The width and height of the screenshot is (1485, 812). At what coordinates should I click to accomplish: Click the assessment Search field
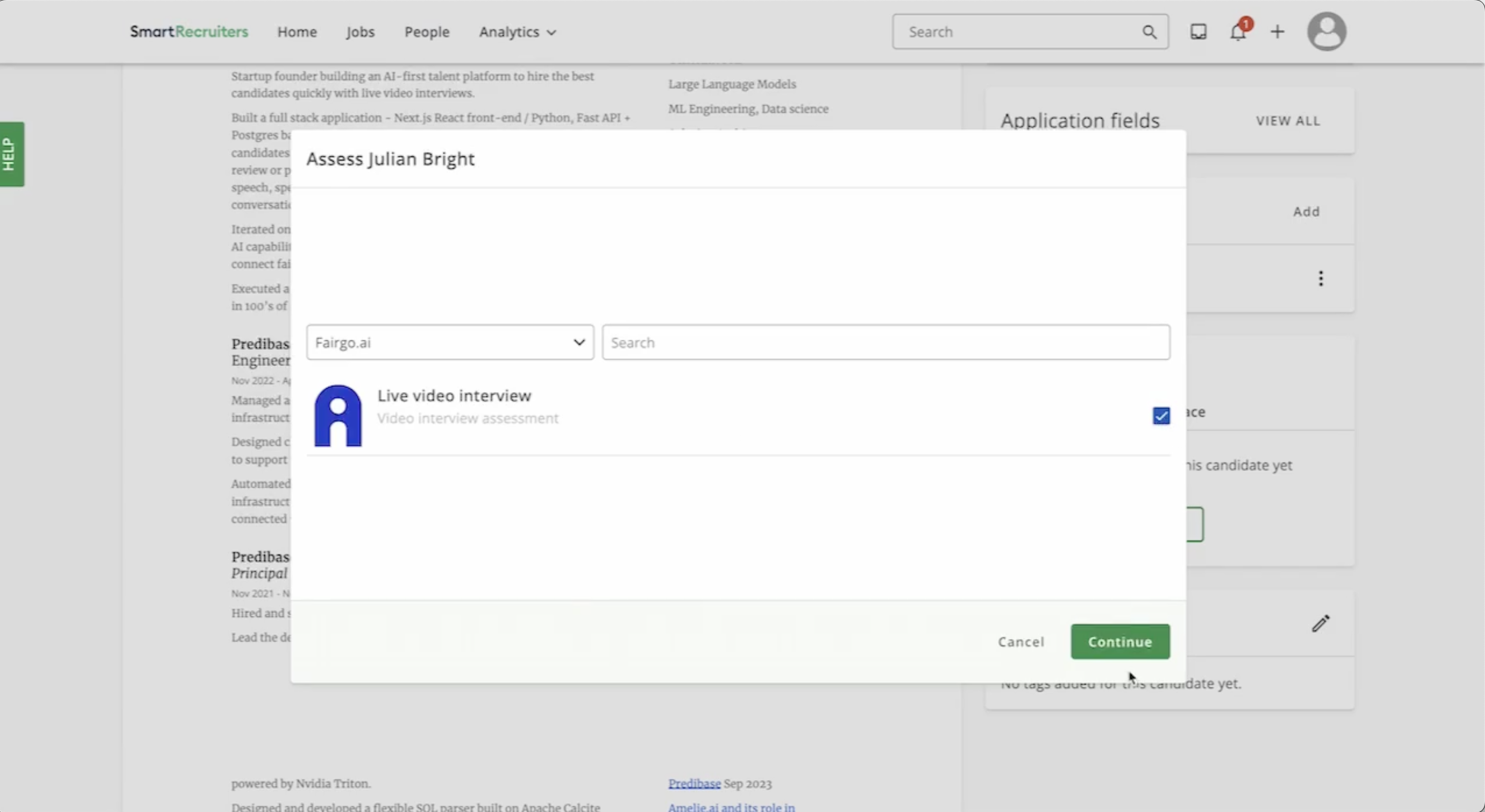[885, 342]
